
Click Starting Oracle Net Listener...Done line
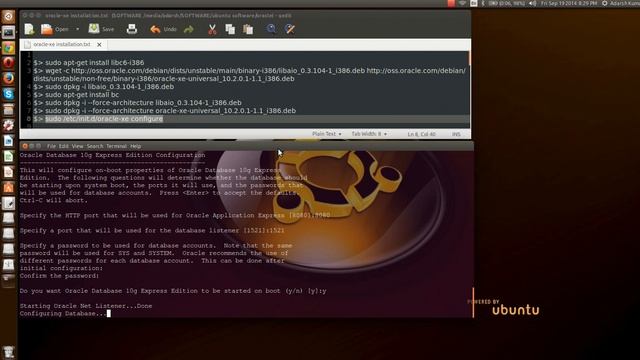(86, 306)
